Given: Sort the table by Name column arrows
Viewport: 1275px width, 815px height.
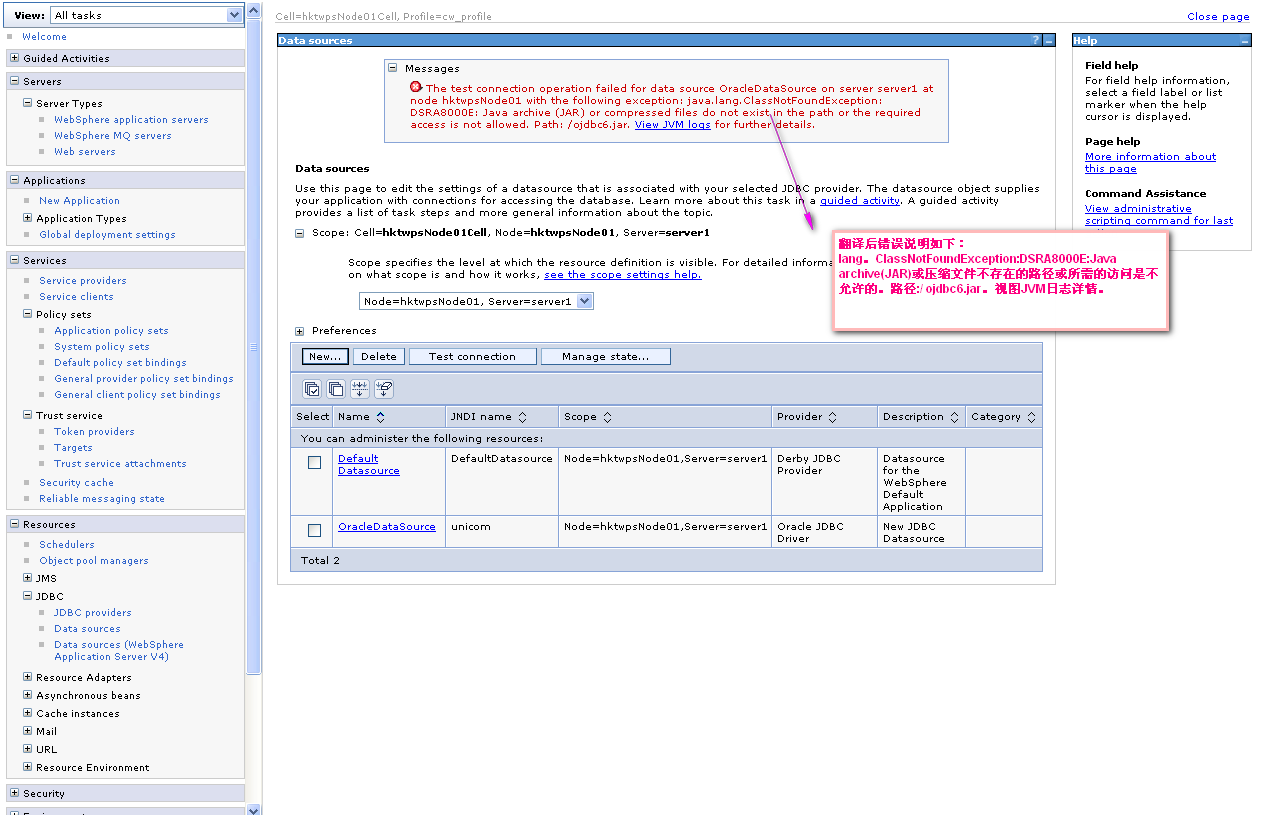Looking at the screenshot, I should (380, 417).
